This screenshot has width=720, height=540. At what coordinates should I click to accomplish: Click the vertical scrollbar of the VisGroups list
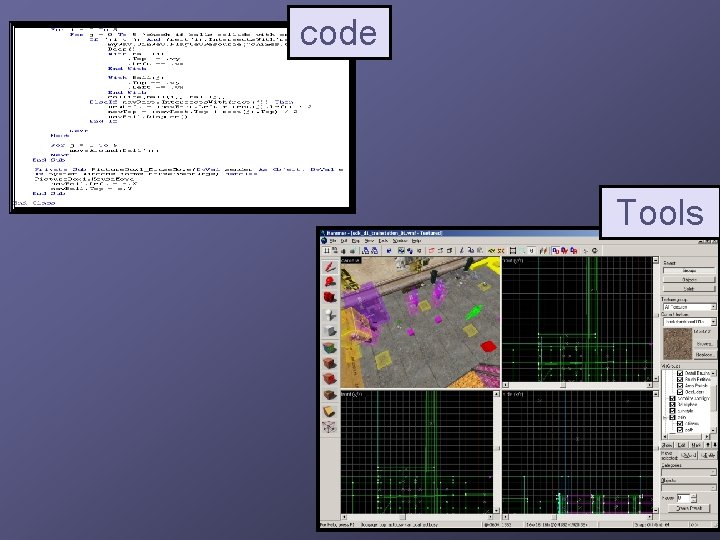pyautogui.click(x=714, y=401)
